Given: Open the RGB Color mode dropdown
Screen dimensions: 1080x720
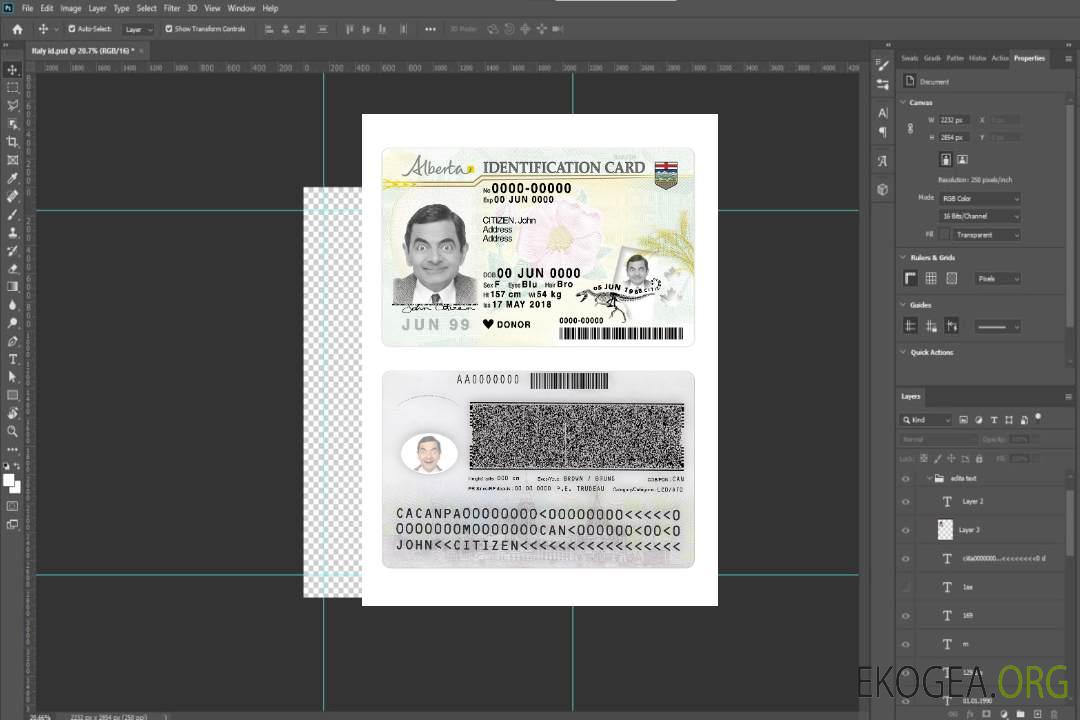Looking at the screenshot, I should coord(979,198).
